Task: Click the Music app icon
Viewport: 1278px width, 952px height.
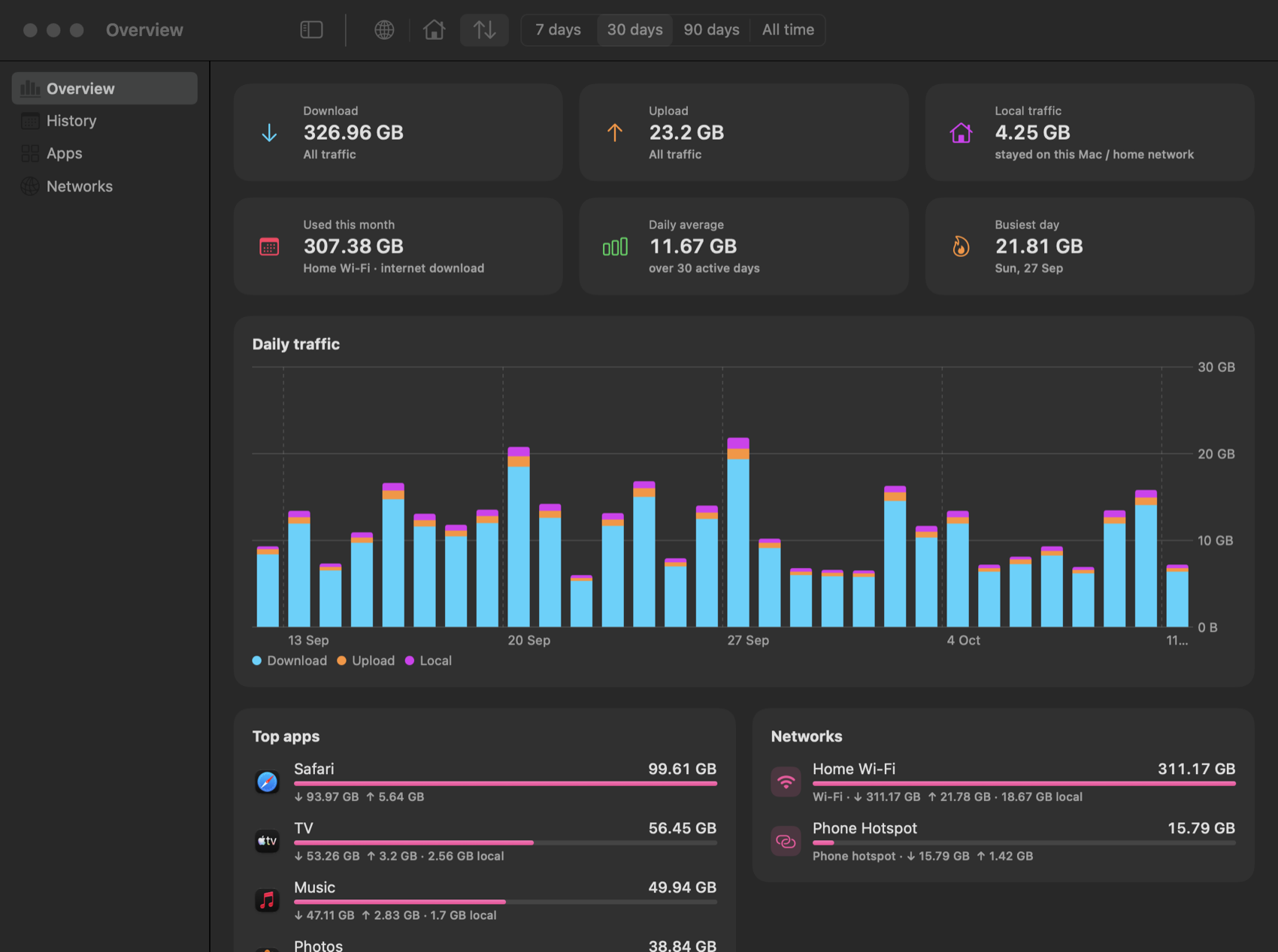Action: [267, 900]
